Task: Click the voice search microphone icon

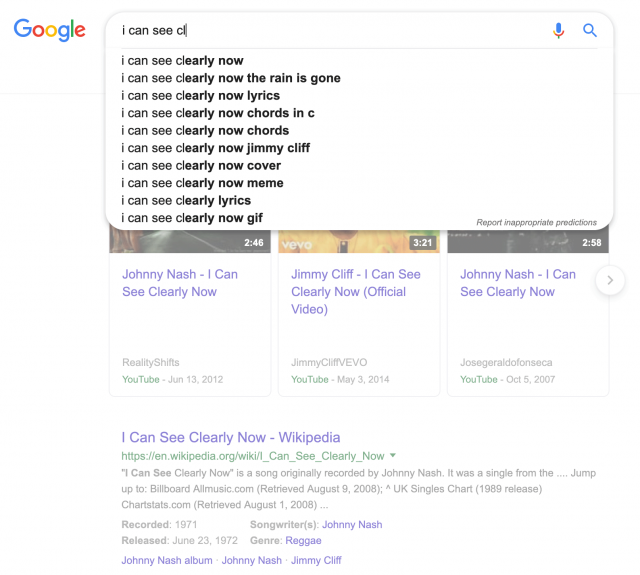Action: [x=559, y=31]
